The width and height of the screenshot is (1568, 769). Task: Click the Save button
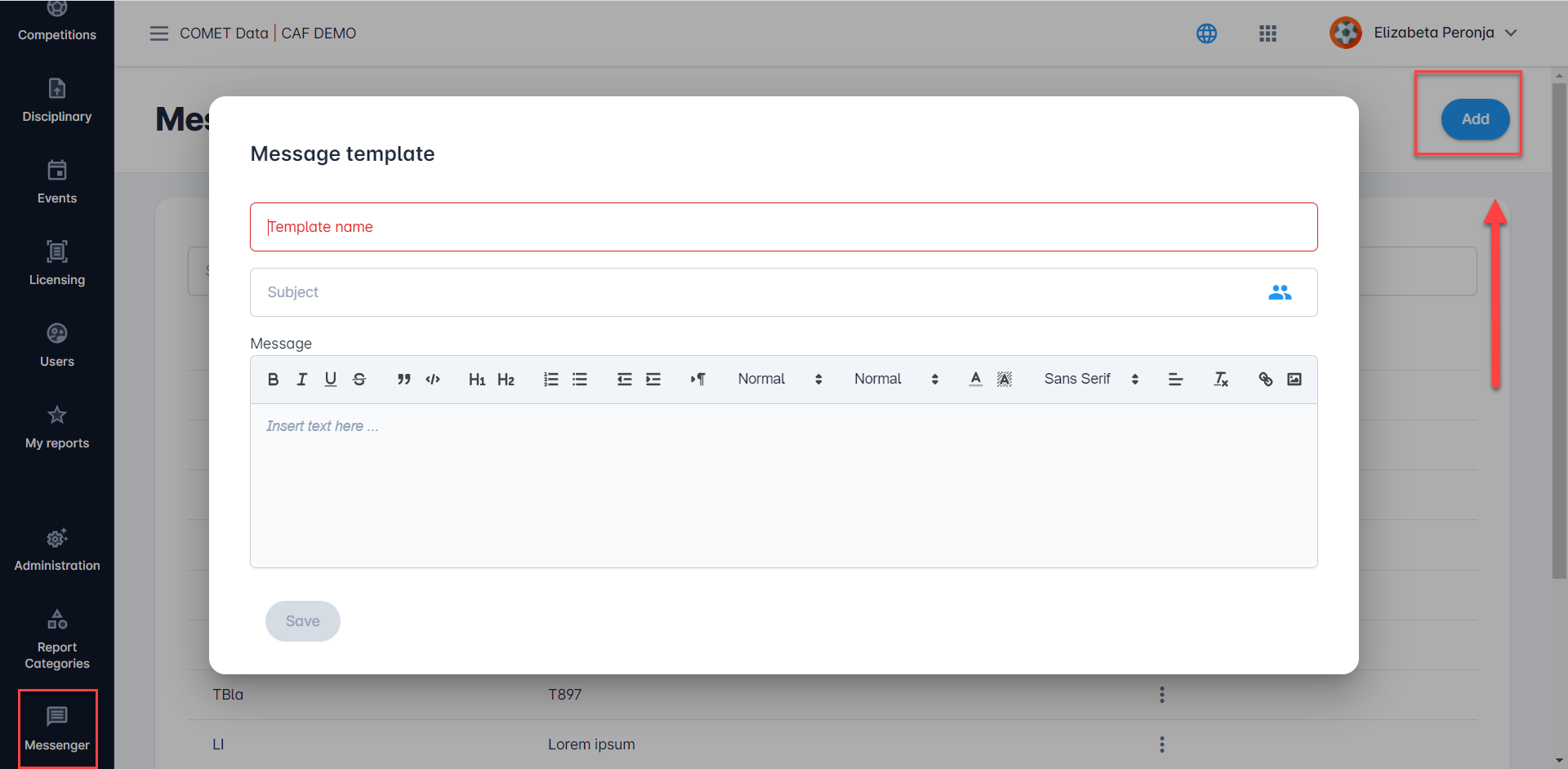pyautogui.click(x=303, y=621)
